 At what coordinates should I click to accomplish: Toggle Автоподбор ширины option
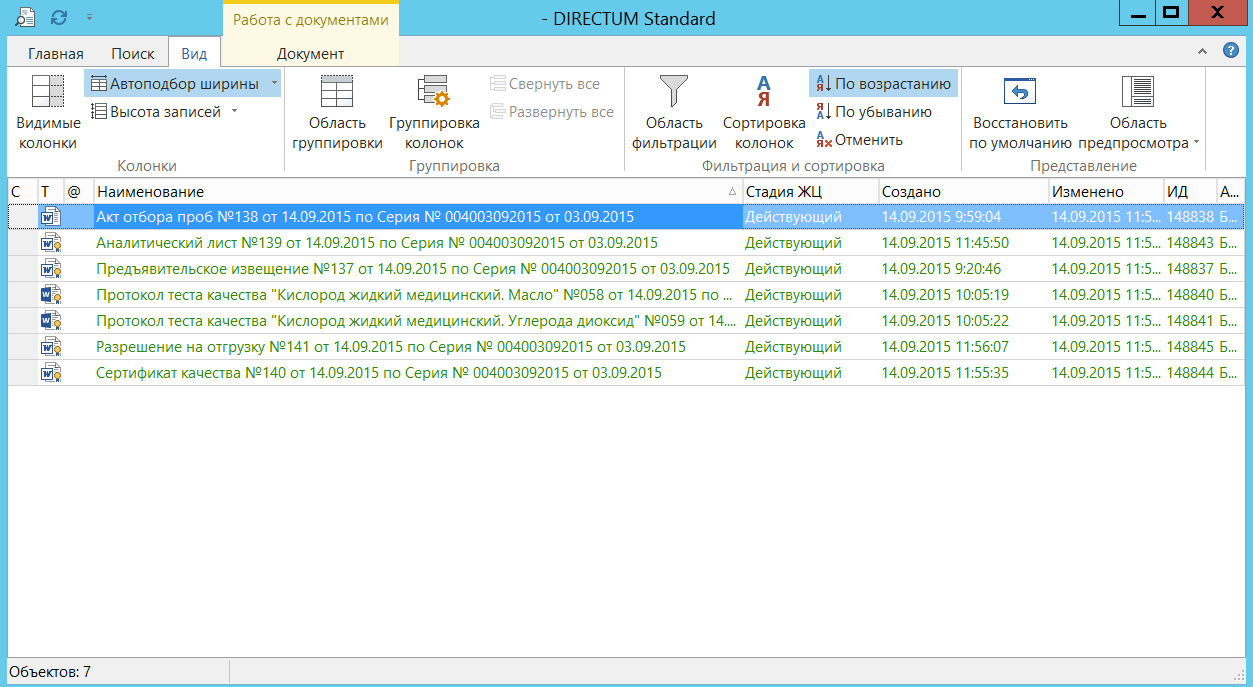[x=176, y=84]
